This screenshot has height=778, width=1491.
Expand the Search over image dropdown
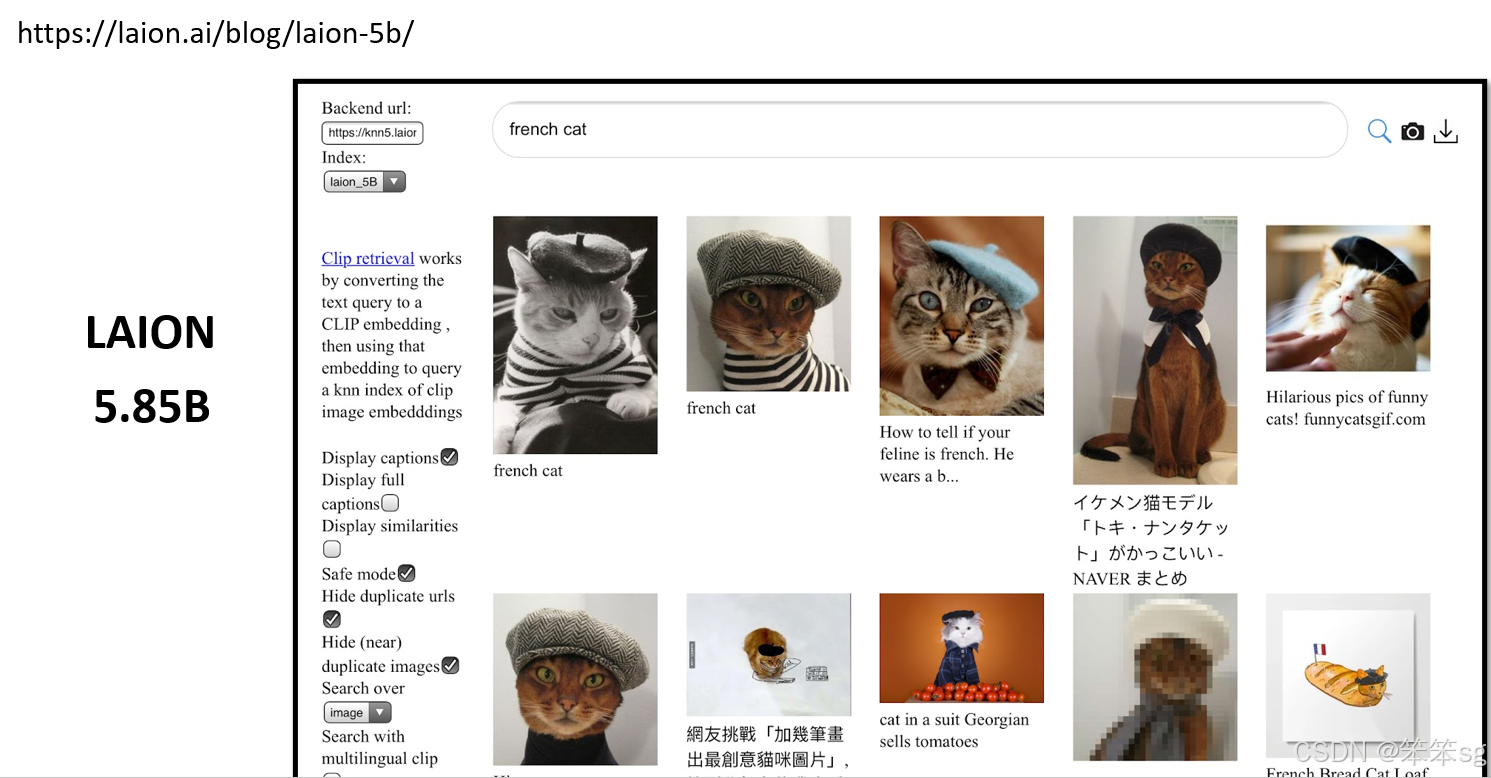click(357, 712)
